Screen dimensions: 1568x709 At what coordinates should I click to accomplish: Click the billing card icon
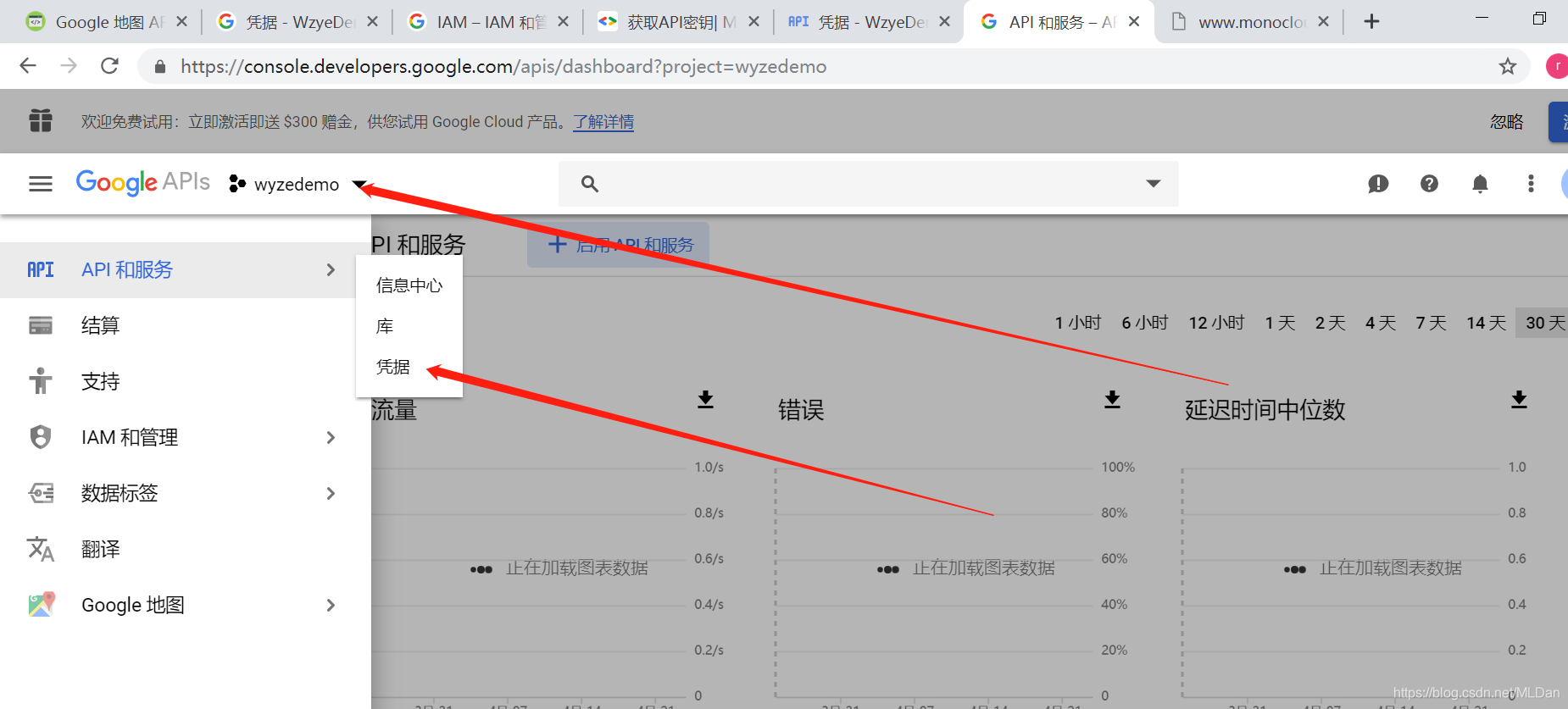pos(41,325)
